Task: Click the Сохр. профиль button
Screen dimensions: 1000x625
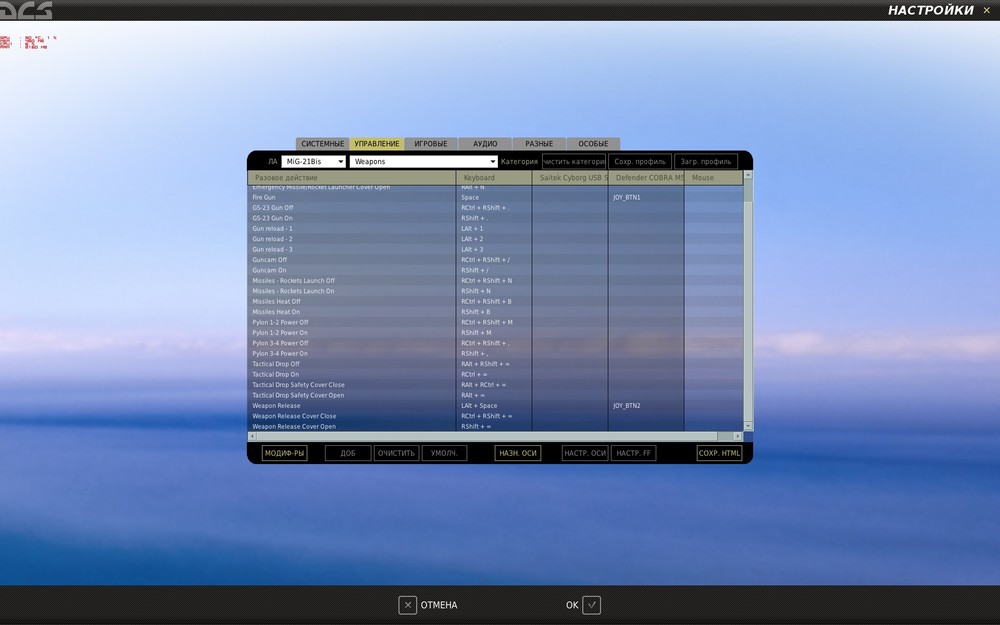Action: point(640,161)
